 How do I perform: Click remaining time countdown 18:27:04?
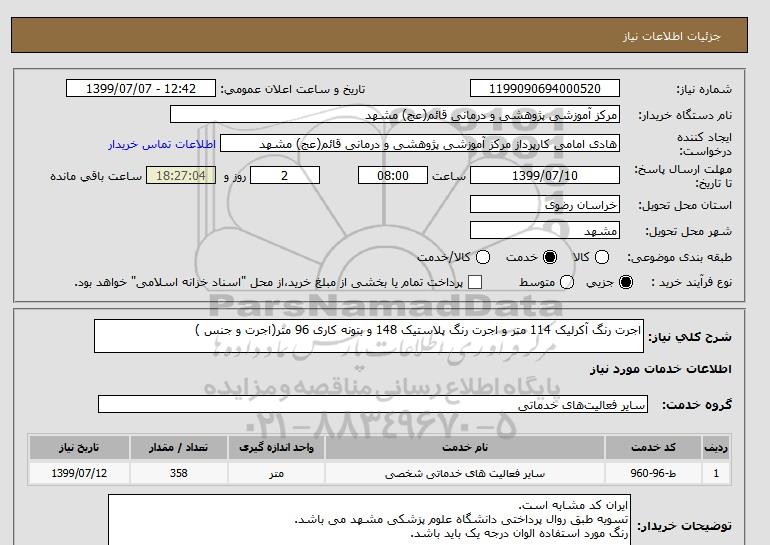tap(181, 175)
